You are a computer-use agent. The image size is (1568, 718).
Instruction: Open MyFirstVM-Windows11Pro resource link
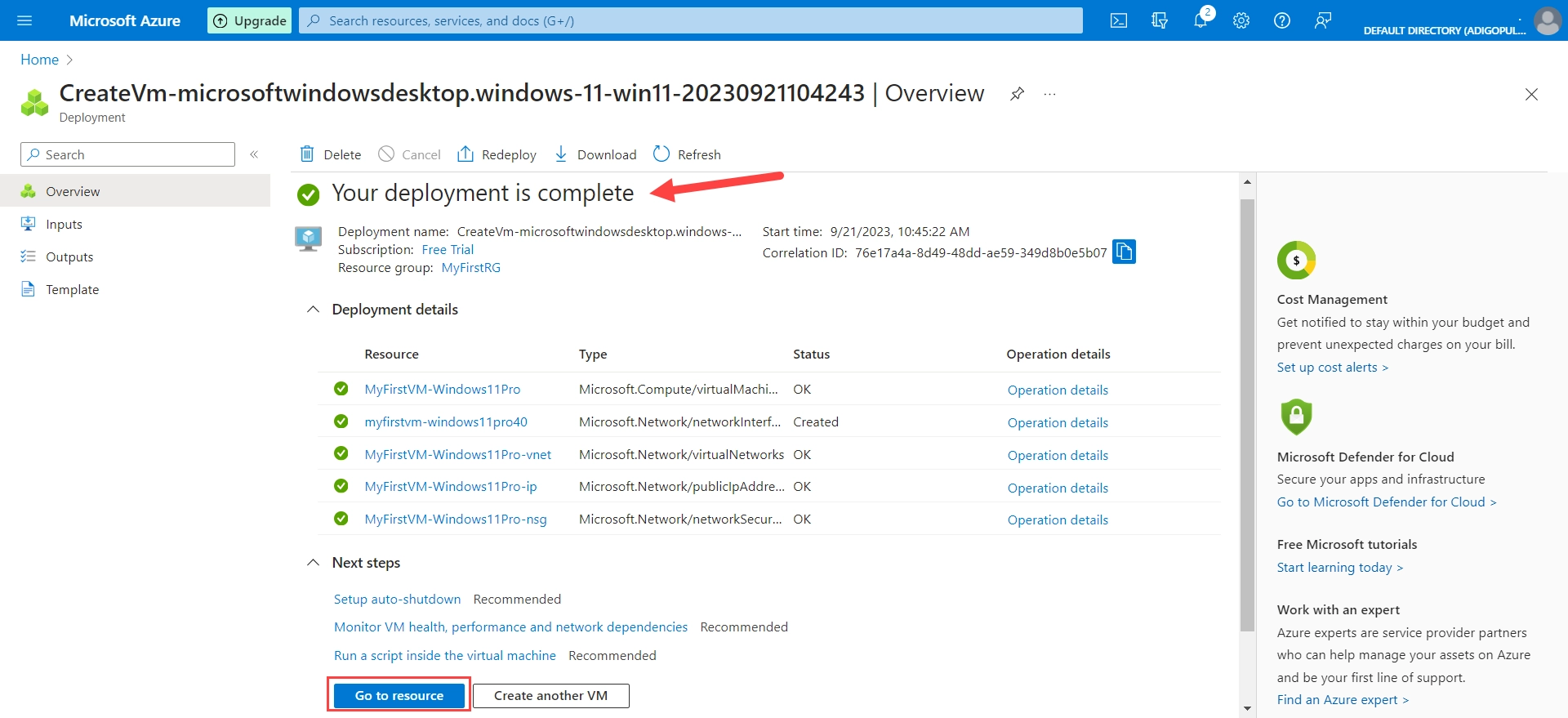pos(443,390)
